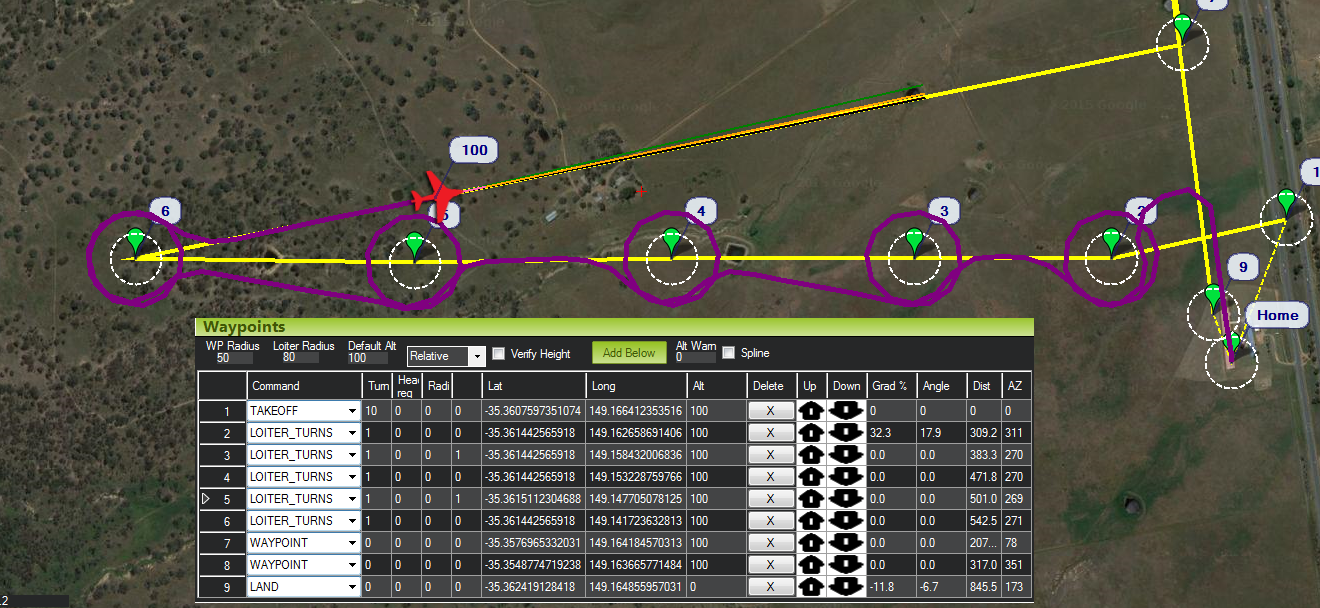Move waypoint 1 down using its black arrow
The image size is (1320, 608).
coord(844,410)
